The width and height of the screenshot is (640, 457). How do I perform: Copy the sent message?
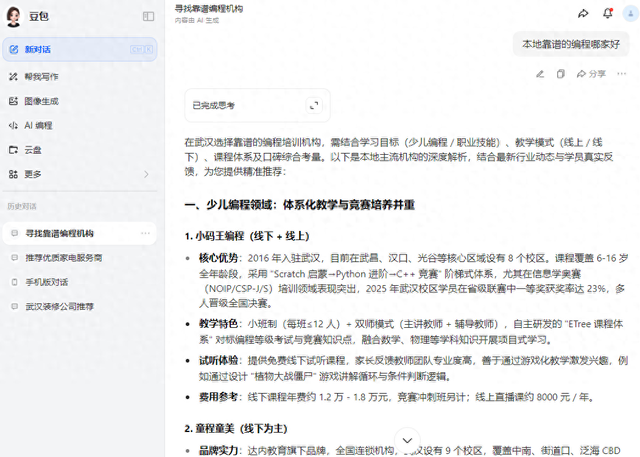pyautogui.click(x=560, y=74)
